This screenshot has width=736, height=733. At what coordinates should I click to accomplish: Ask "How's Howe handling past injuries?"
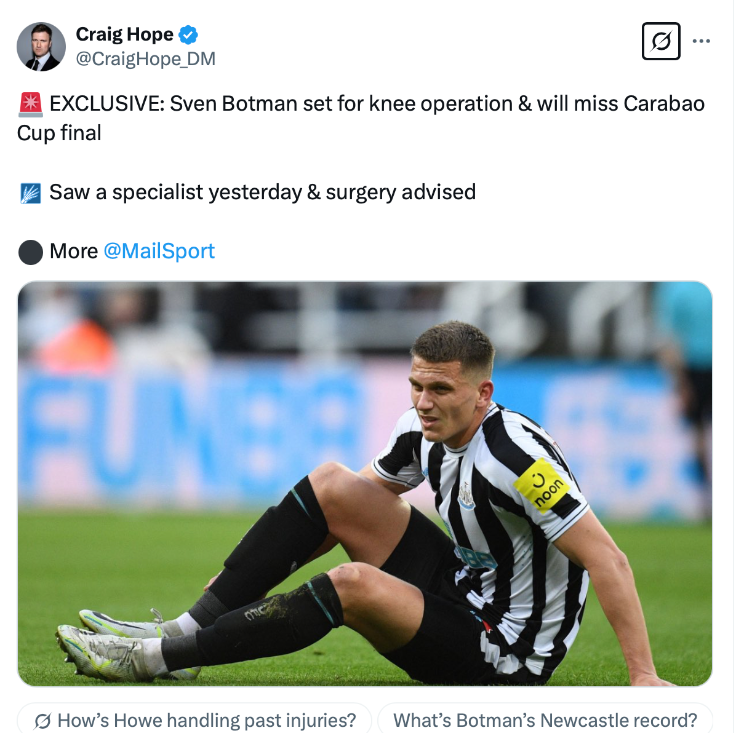(x=195, y=720)
